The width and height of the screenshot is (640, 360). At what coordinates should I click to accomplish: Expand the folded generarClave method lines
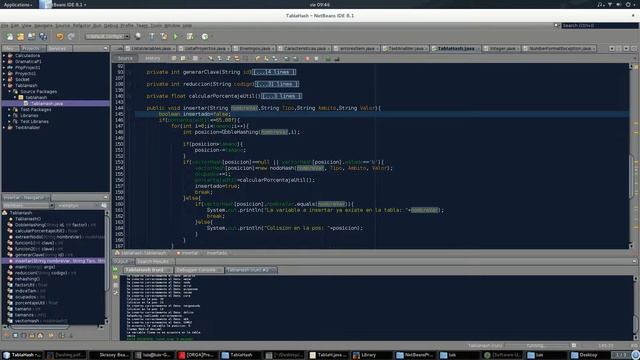pyautogui.click(x=274, y=72)
